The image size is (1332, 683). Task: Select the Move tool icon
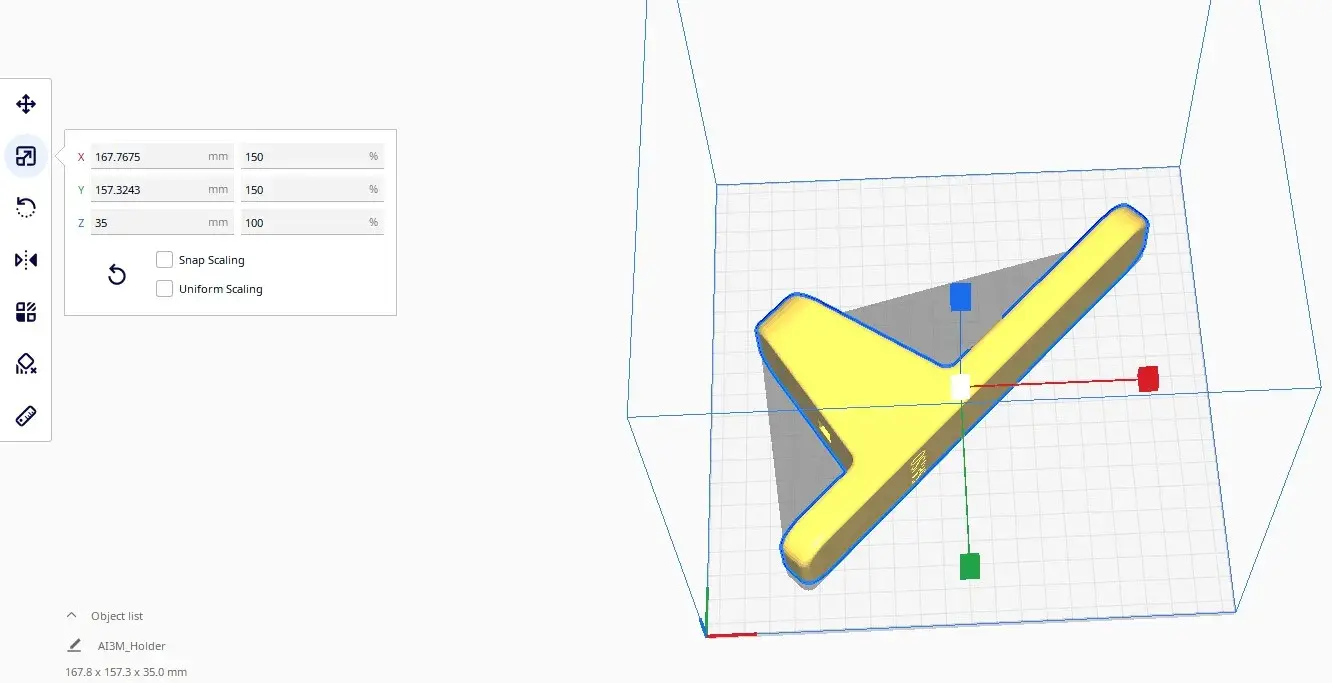coord(26,104)
